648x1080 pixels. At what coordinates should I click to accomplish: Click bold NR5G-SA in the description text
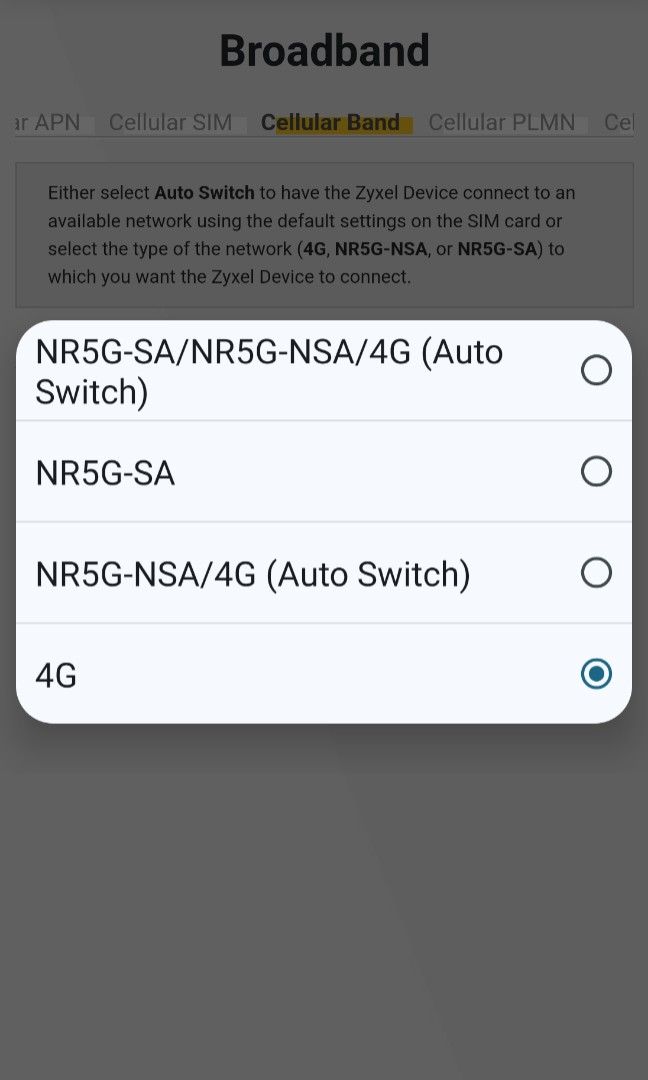(x=497, y=249)
